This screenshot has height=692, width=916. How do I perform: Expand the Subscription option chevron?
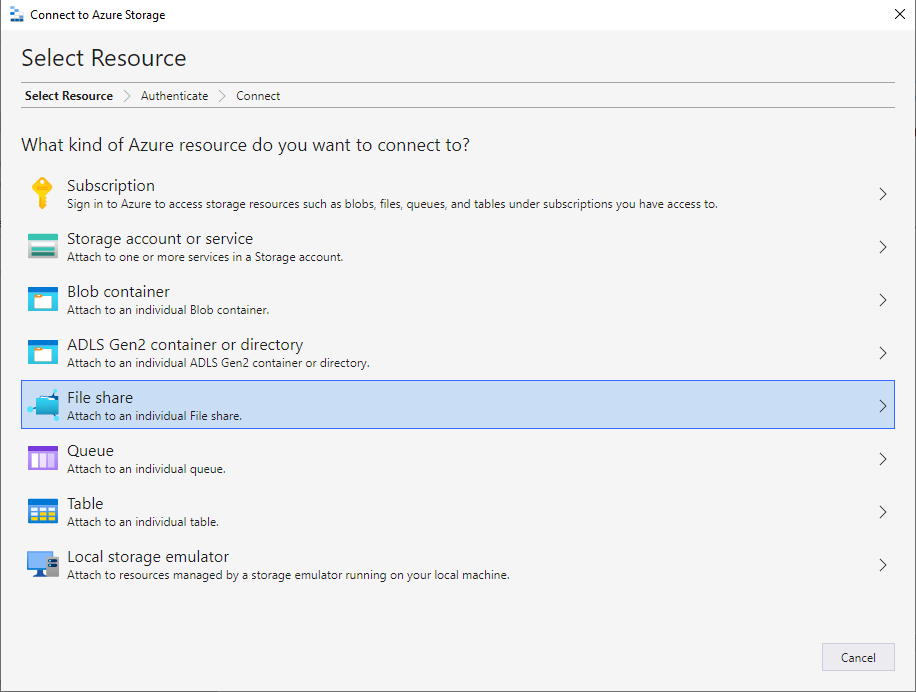click(x=883, y=194)
